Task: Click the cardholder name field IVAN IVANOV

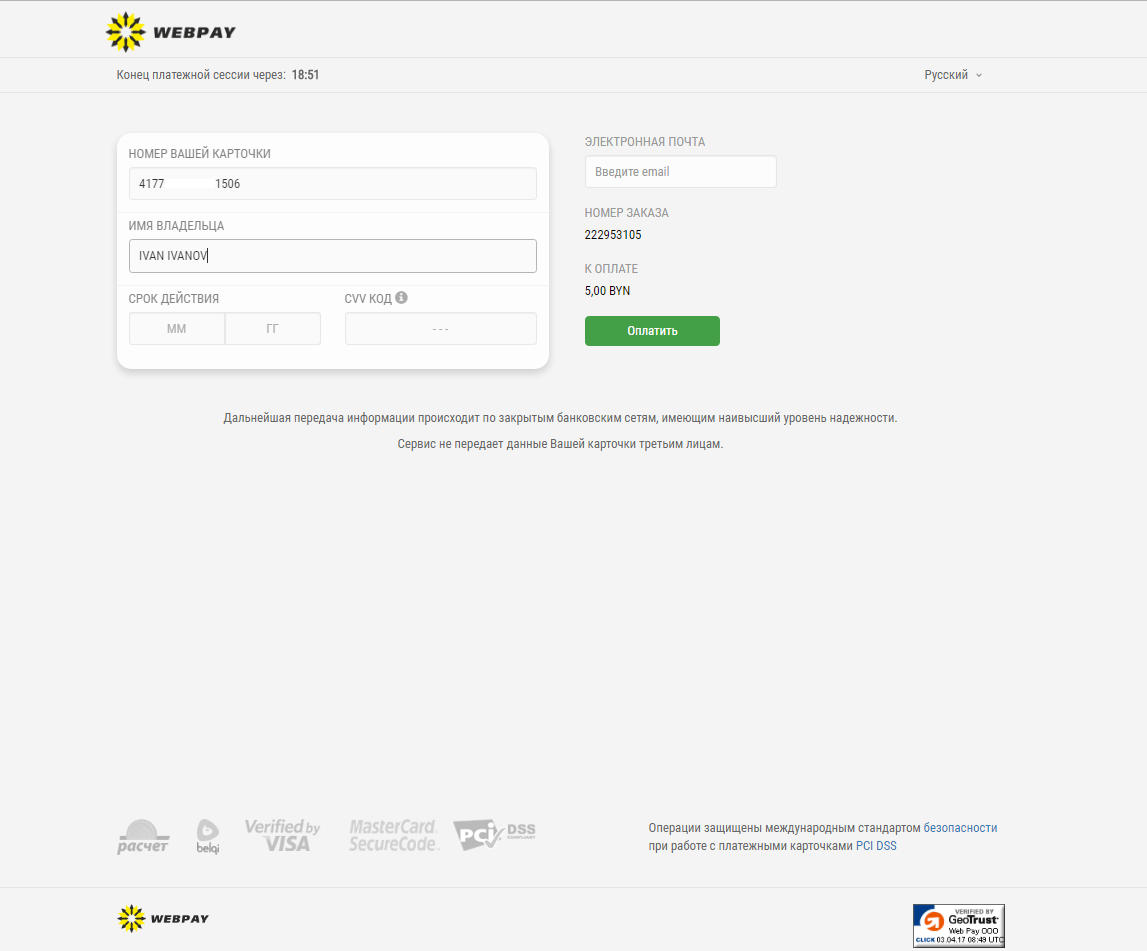Action: click(333, 256)
